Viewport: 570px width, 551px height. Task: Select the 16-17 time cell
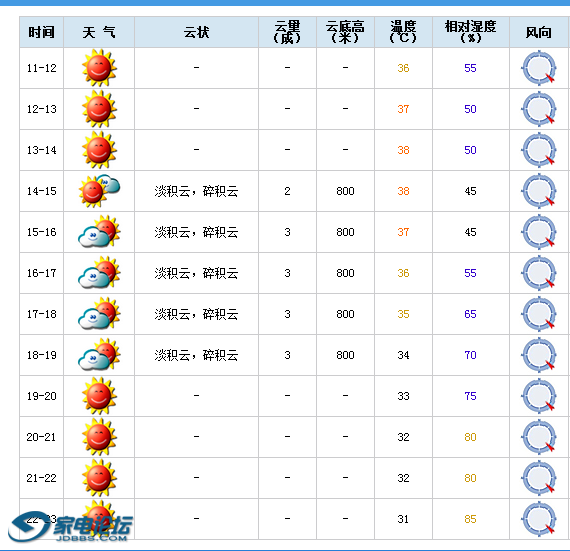41,273
